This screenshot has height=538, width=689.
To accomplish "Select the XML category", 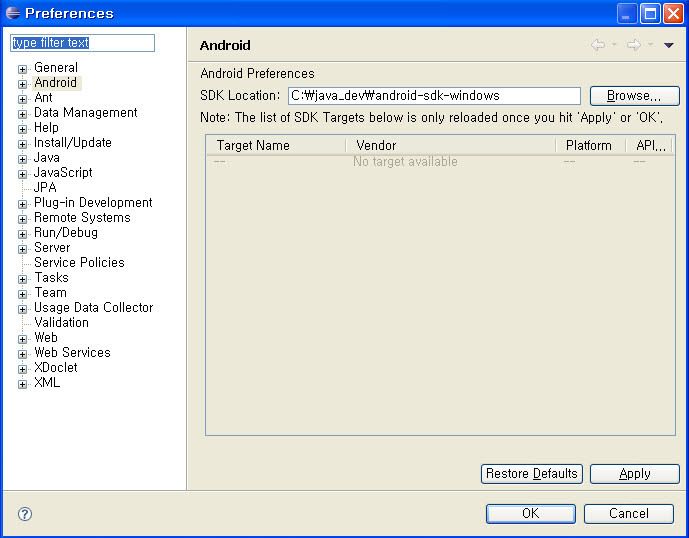I will coord(47,383).
